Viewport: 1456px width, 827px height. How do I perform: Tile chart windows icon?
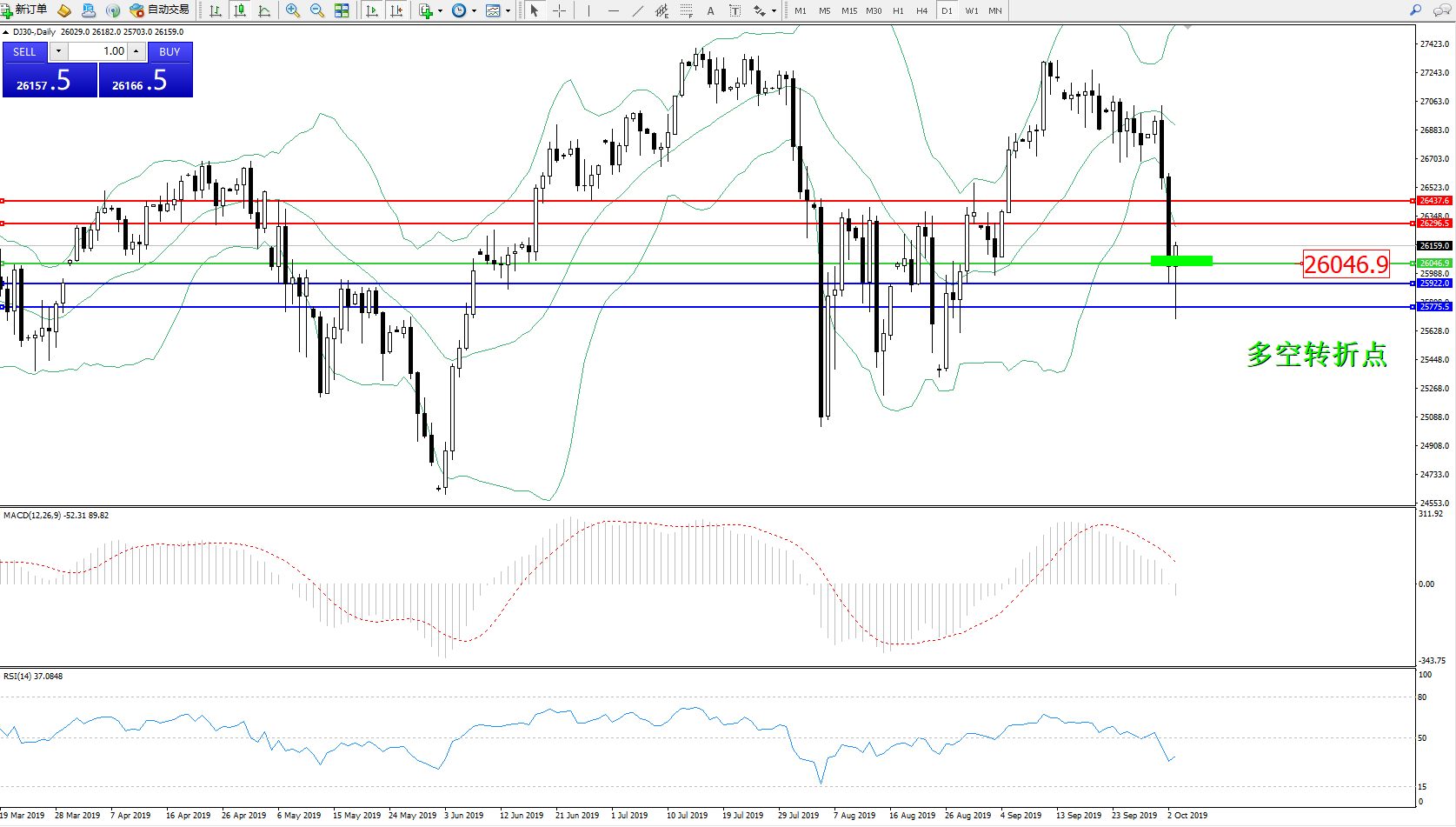pyautogui.click(x=342, y=10)
